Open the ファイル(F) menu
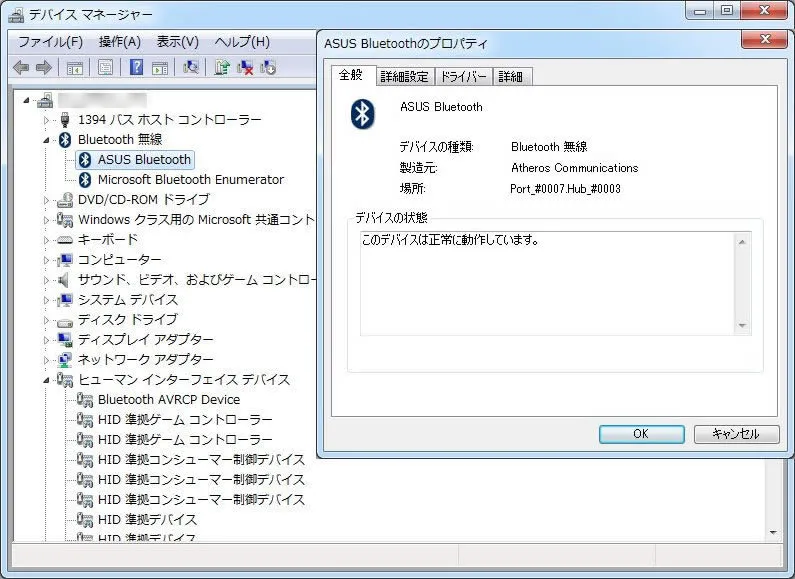This screenshot has width=795, height=579. [x=50, y=42]
